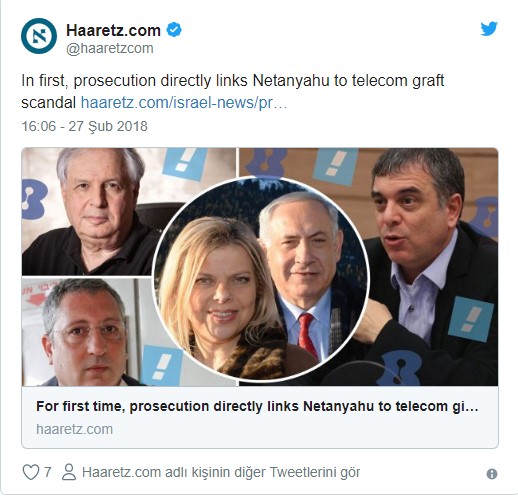
Task: Select 'Haaretz.com adlı kişinin diğer Tweetlerini gör'
Action: click(221, 472)
